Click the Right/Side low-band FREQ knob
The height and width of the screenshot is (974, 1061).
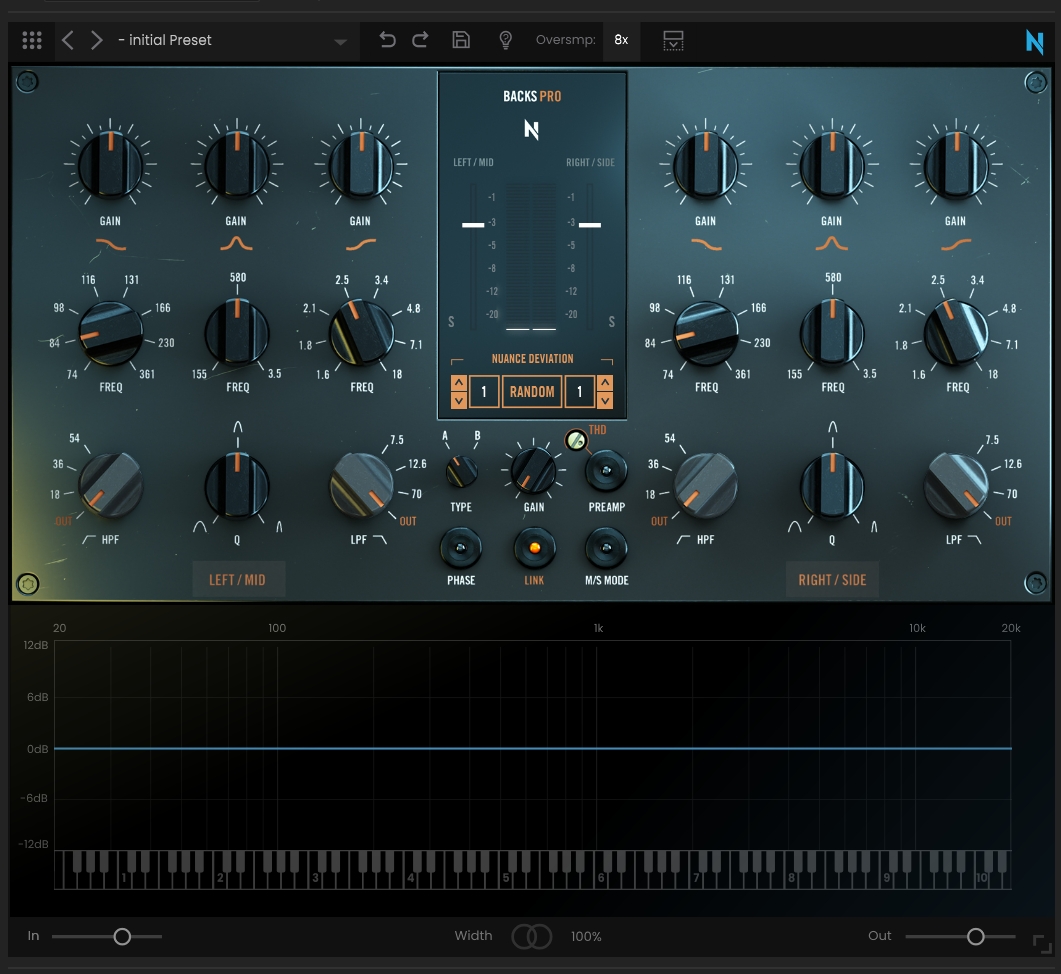pos(706,334)
